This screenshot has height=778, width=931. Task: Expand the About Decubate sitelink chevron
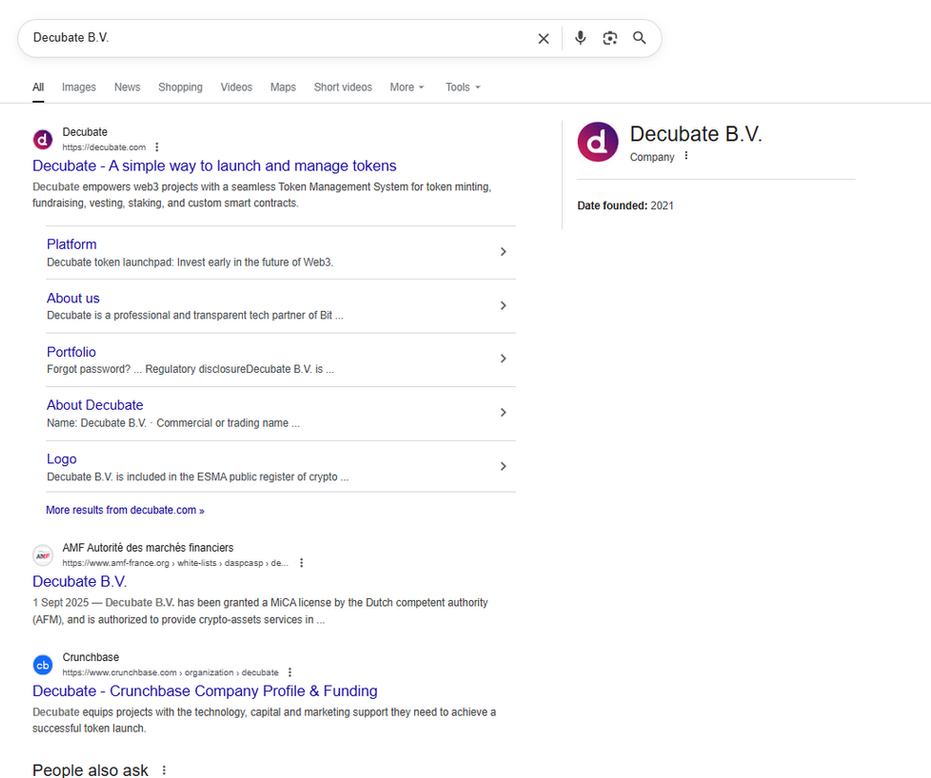click(503, 412)
